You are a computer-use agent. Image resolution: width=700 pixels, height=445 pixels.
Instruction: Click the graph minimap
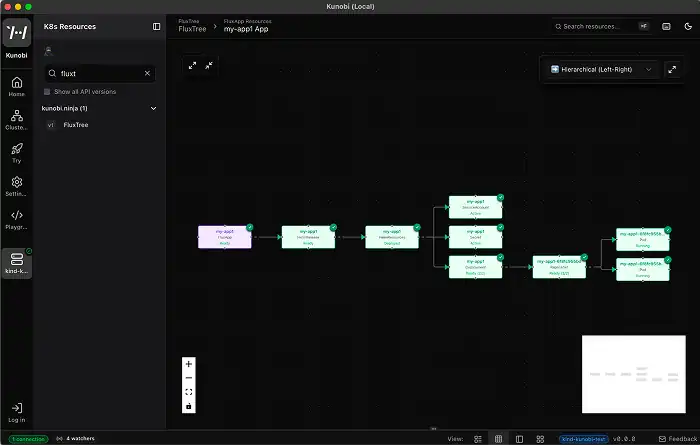click(633, 374)
